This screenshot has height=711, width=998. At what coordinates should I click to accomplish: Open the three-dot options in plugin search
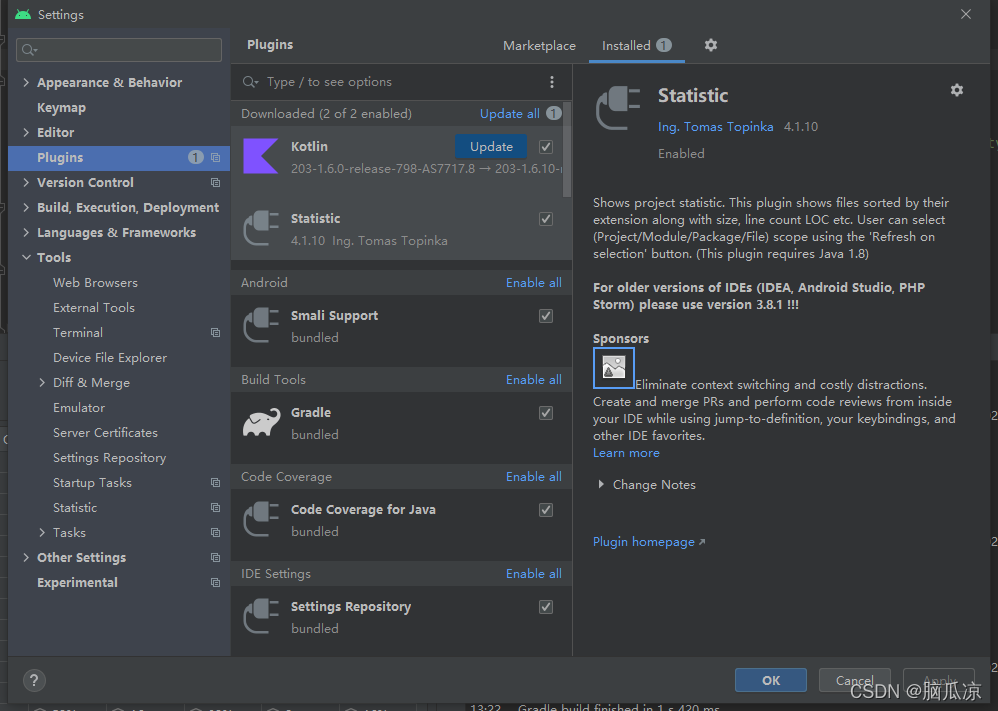tap(552, 81)
